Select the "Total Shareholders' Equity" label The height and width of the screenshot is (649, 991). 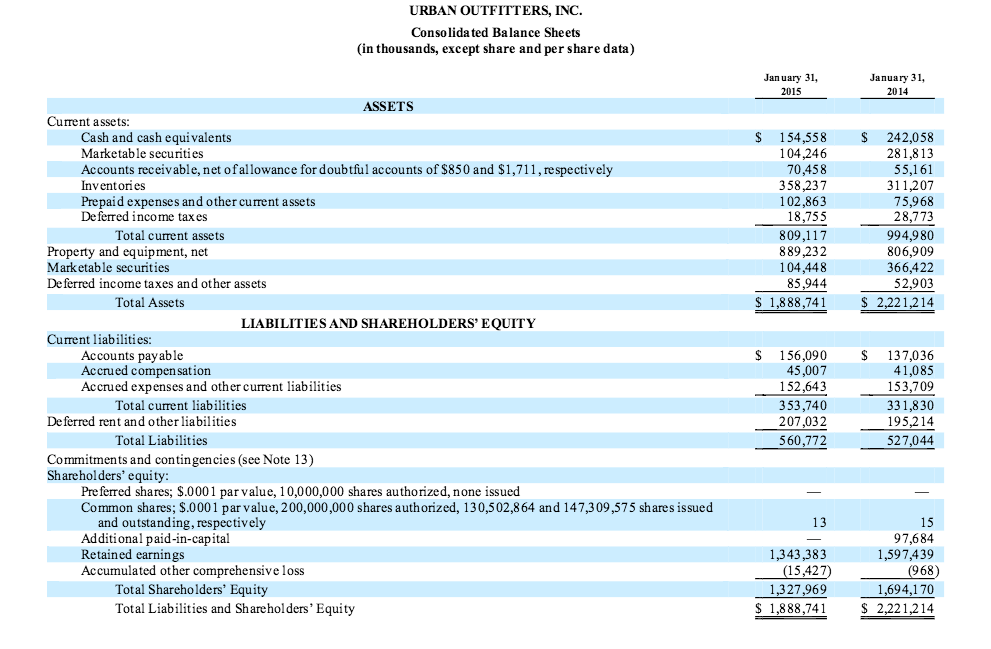coord(192,589)
